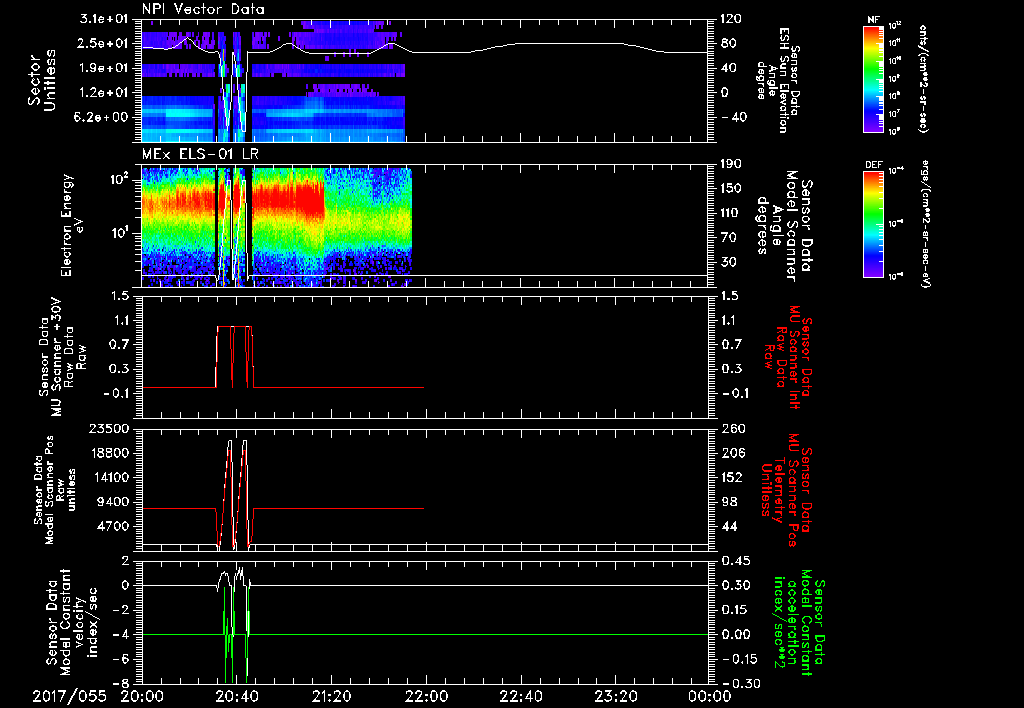Click the 23500 scanner position tick label

108,428
